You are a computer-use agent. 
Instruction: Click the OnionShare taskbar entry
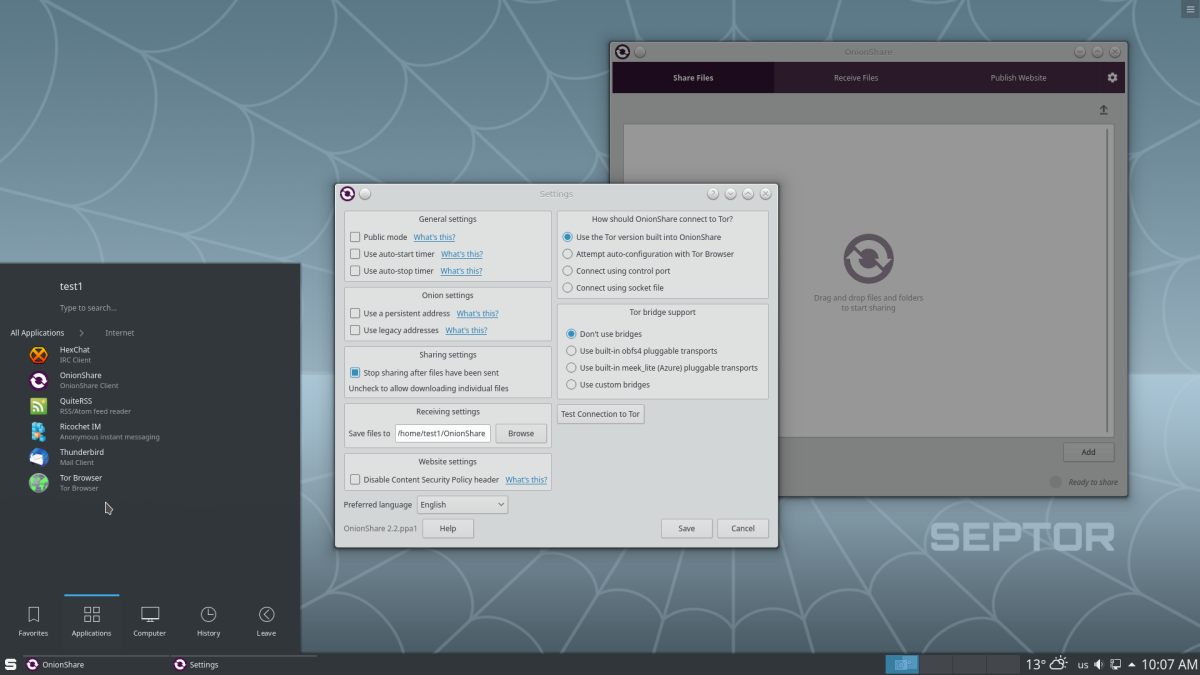(x=95, y=664)
